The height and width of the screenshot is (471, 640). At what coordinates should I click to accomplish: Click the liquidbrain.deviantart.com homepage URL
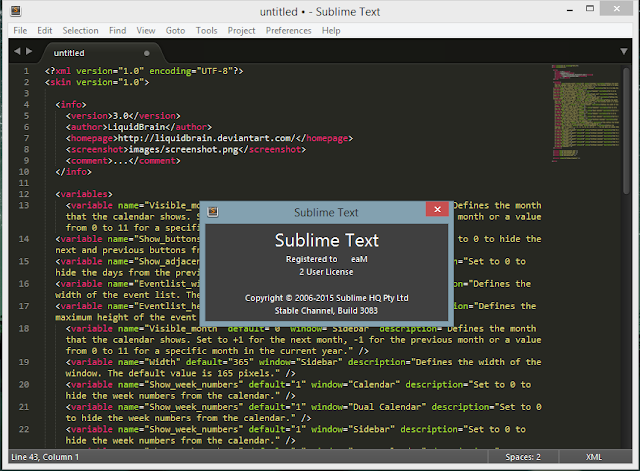207,138
